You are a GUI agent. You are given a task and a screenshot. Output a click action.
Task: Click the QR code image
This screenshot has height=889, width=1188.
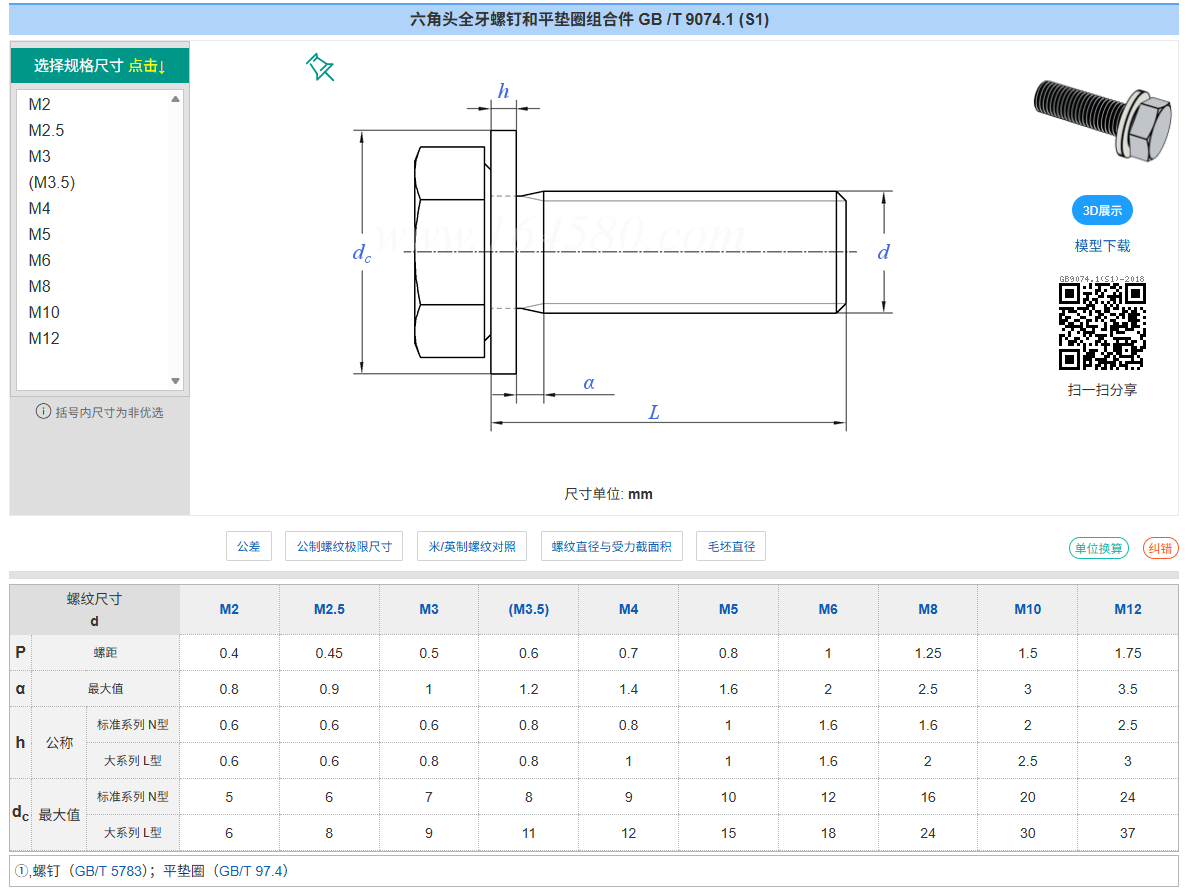click(1102, 326)
